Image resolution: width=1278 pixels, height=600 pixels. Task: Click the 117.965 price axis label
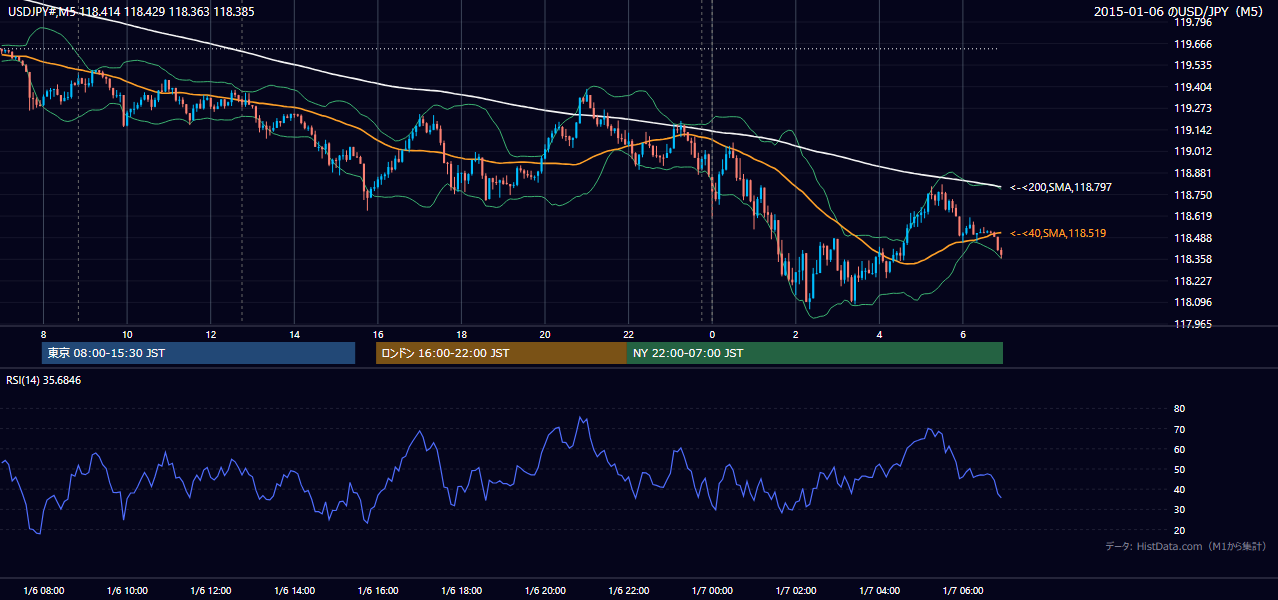[1191, 324]
